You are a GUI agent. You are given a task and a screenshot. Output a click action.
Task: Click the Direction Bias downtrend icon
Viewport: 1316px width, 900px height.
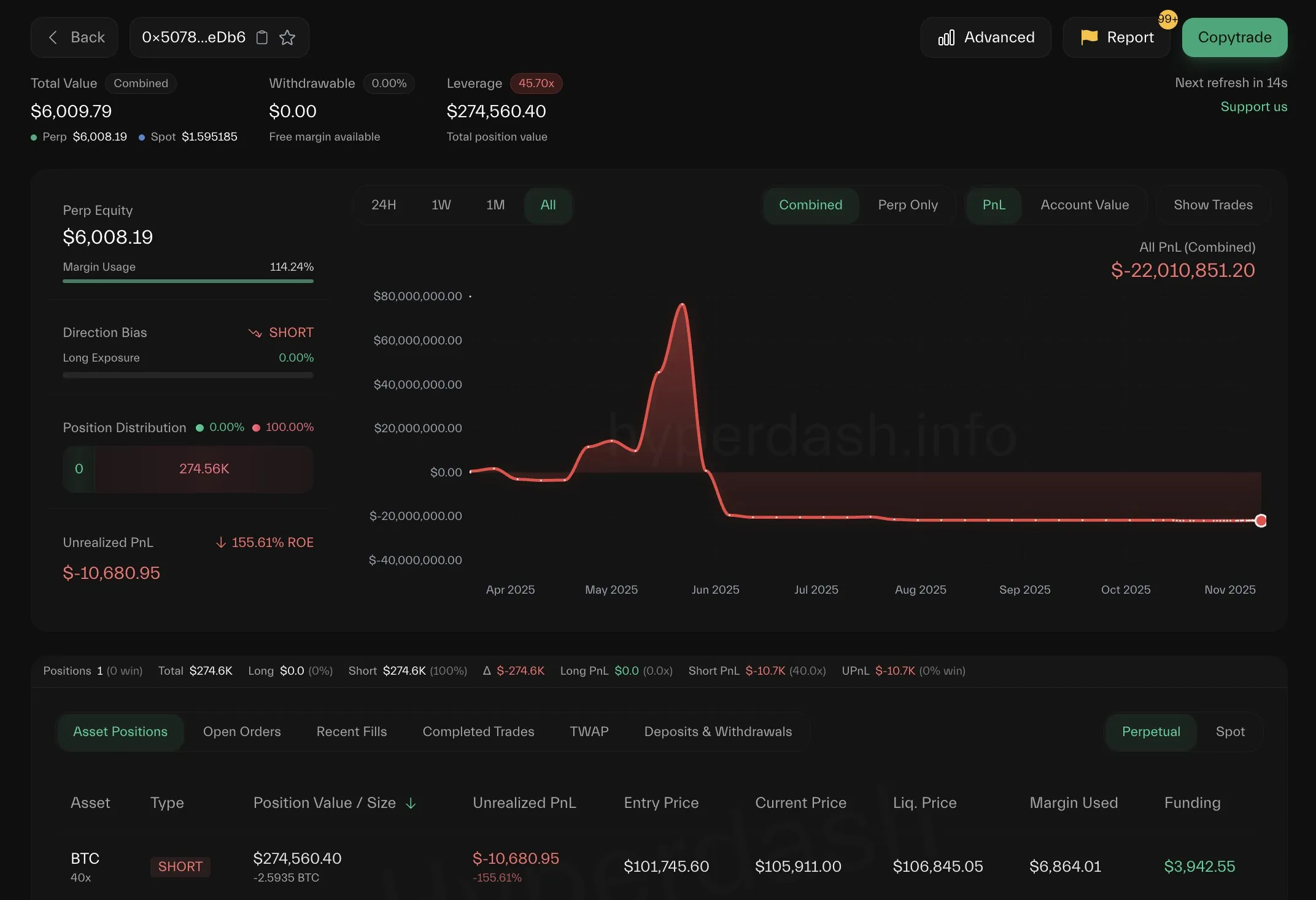[255, 333]
